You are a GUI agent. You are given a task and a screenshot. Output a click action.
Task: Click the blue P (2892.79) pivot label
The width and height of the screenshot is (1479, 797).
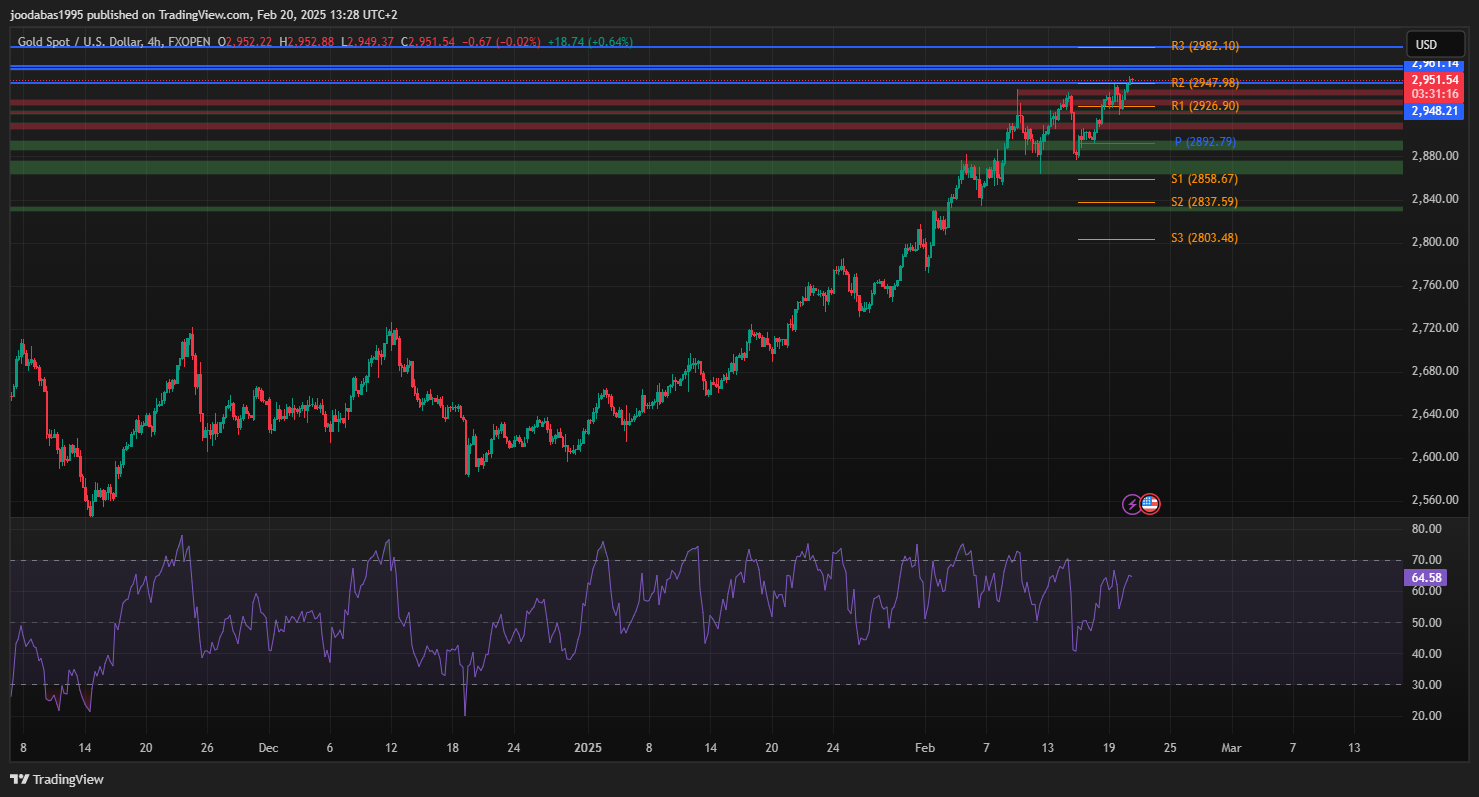pos(1204,142)
